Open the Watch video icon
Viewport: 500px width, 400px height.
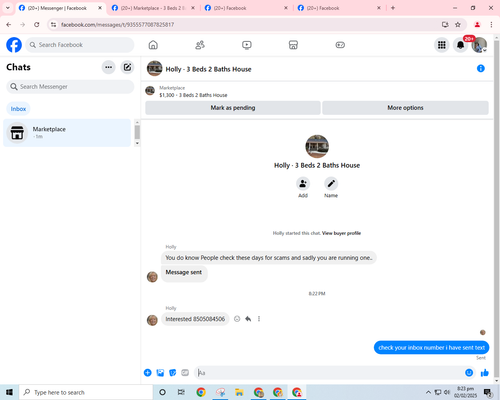pos(247,45)
